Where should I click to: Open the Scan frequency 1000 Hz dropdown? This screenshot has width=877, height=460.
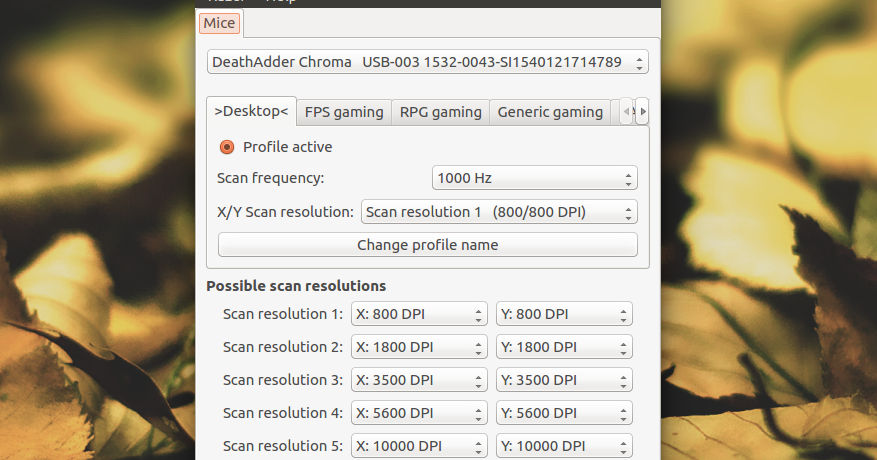point(535,178)
